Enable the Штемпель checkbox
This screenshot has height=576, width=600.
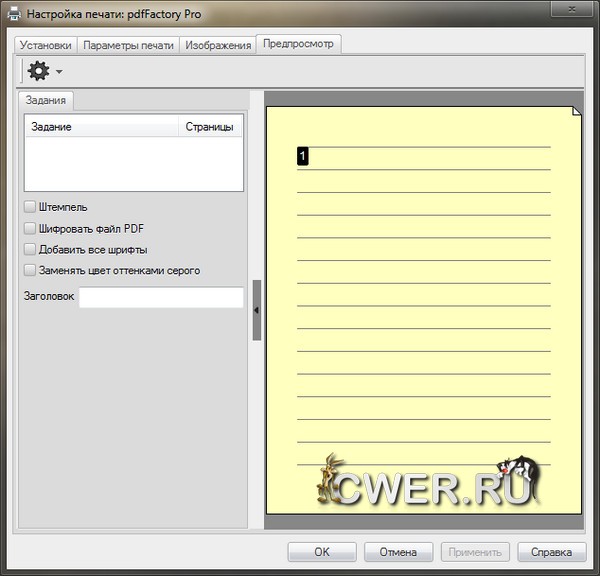(30, 207)
